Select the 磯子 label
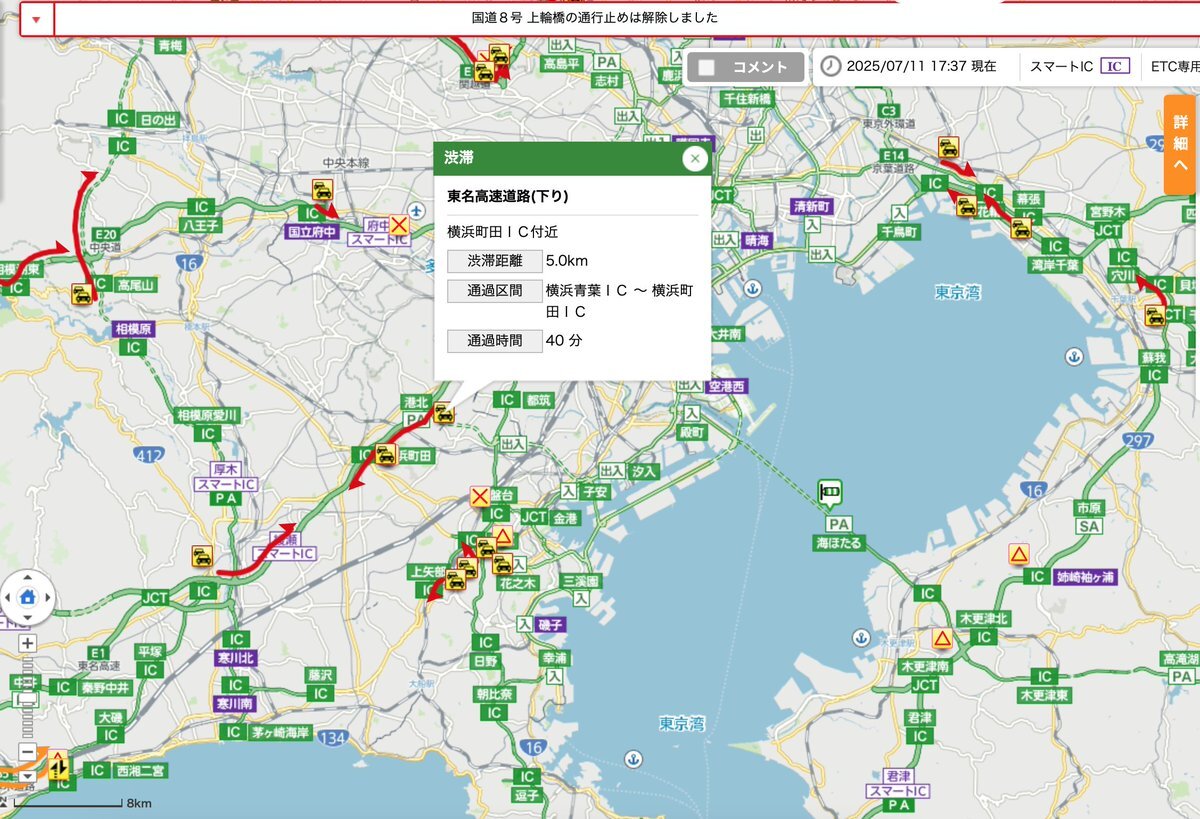1200x819 pixels. [552, 623]
